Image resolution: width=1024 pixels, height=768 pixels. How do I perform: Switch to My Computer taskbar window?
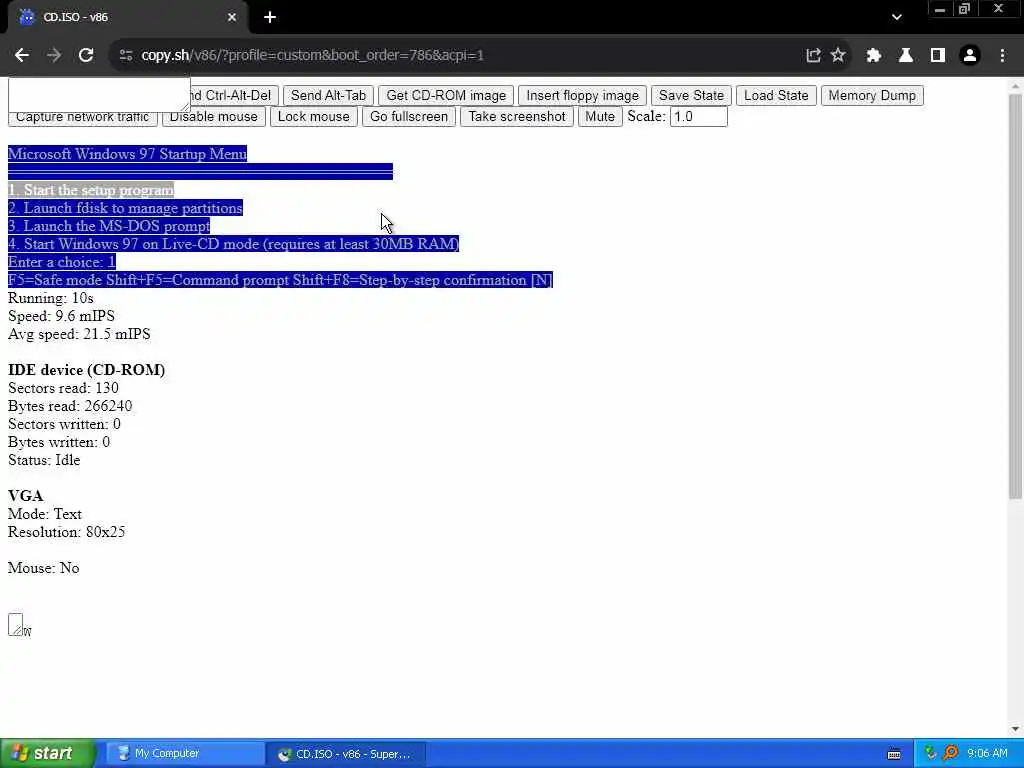coord(185,754)
